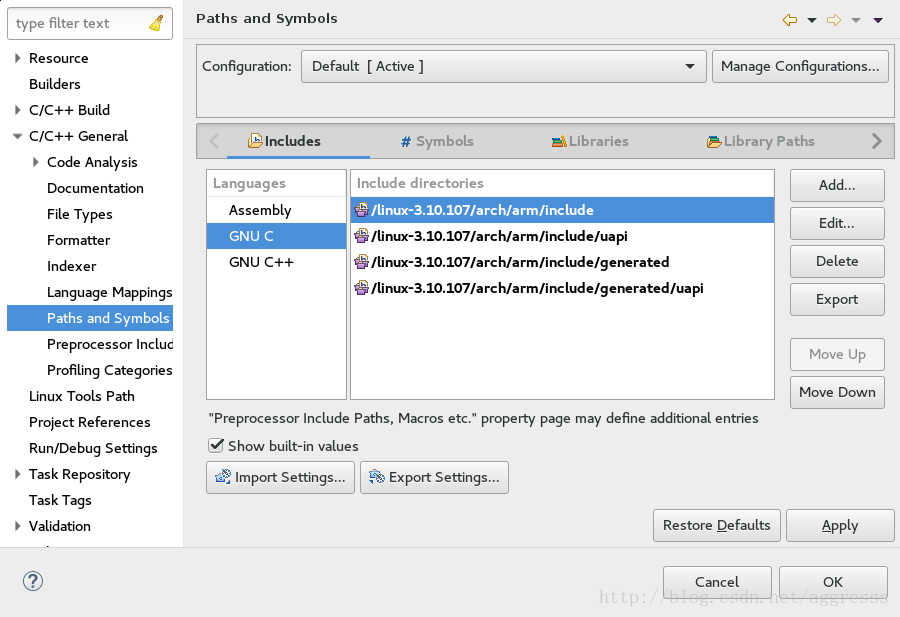Open the forward history dropdown arrow
This screenshot has width=900, height=617.
click(856, 20)
